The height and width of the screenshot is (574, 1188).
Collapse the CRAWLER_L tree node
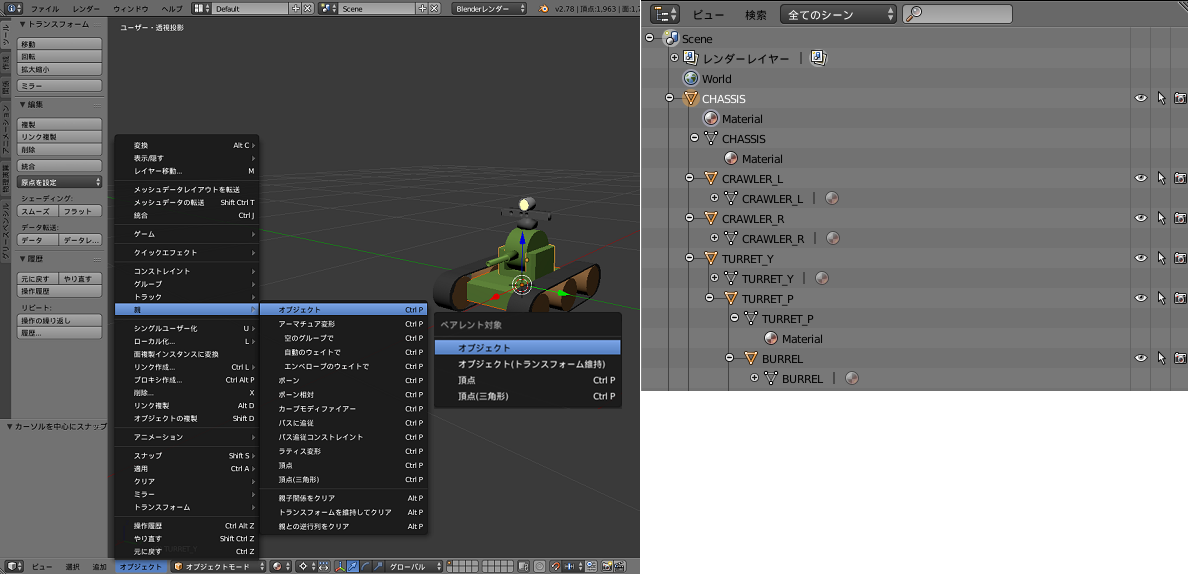point(689,178)
